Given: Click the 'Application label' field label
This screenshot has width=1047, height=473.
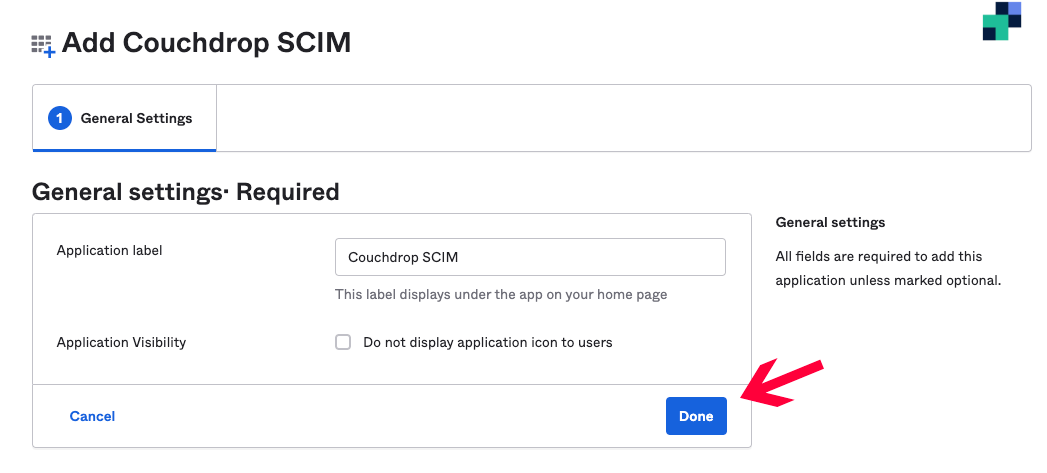Looking at the screenshot, I should point(110,251).
